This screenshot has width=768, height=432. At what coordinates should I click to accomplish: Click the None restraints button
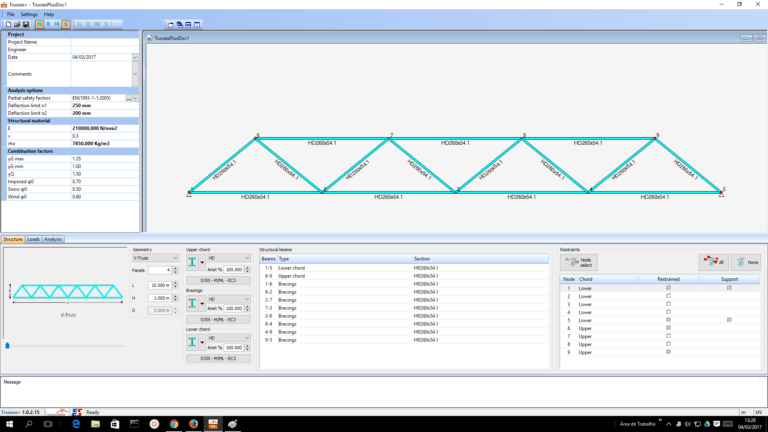(x=746, y=263)
